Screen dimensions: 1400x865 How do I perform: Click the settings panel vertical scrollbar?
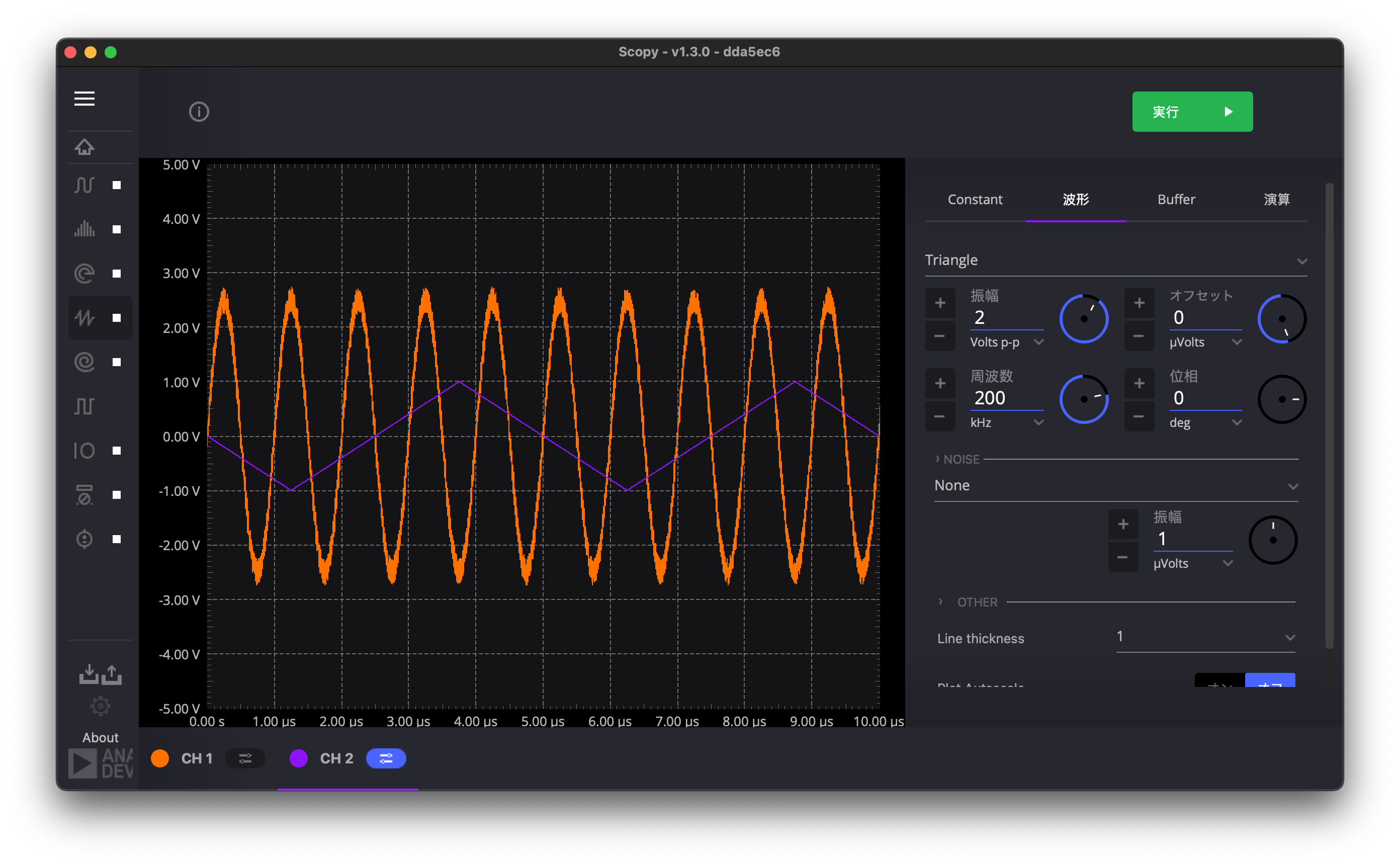tap(1329, 416)
